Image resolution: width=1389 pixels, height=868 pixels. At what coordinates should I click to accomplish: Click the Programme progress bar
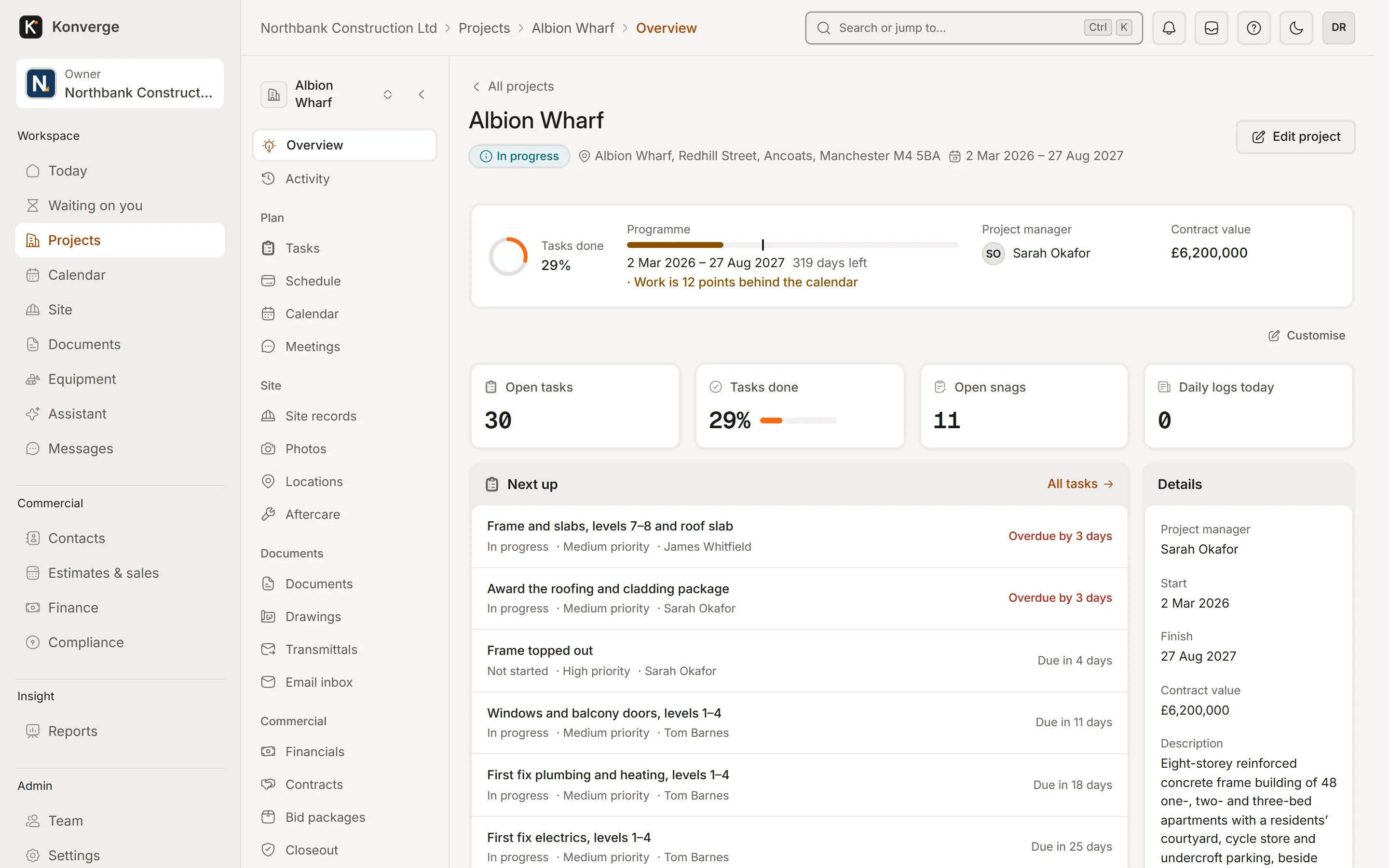[x=793, y=245]
